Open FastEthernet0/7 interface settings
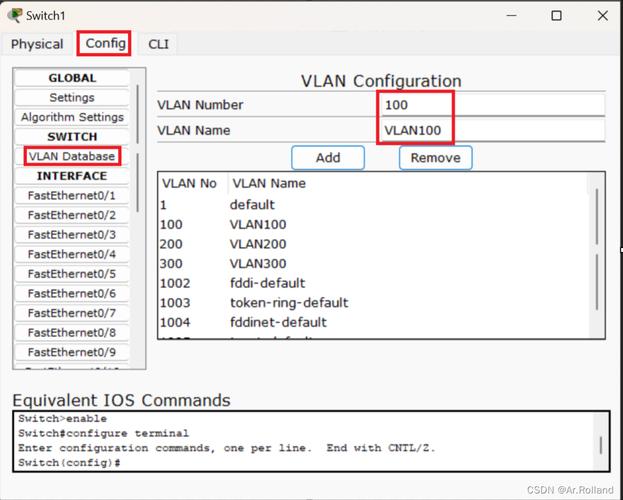The width and height of the screenshot is (623, 500). click(x=72, y=313)
